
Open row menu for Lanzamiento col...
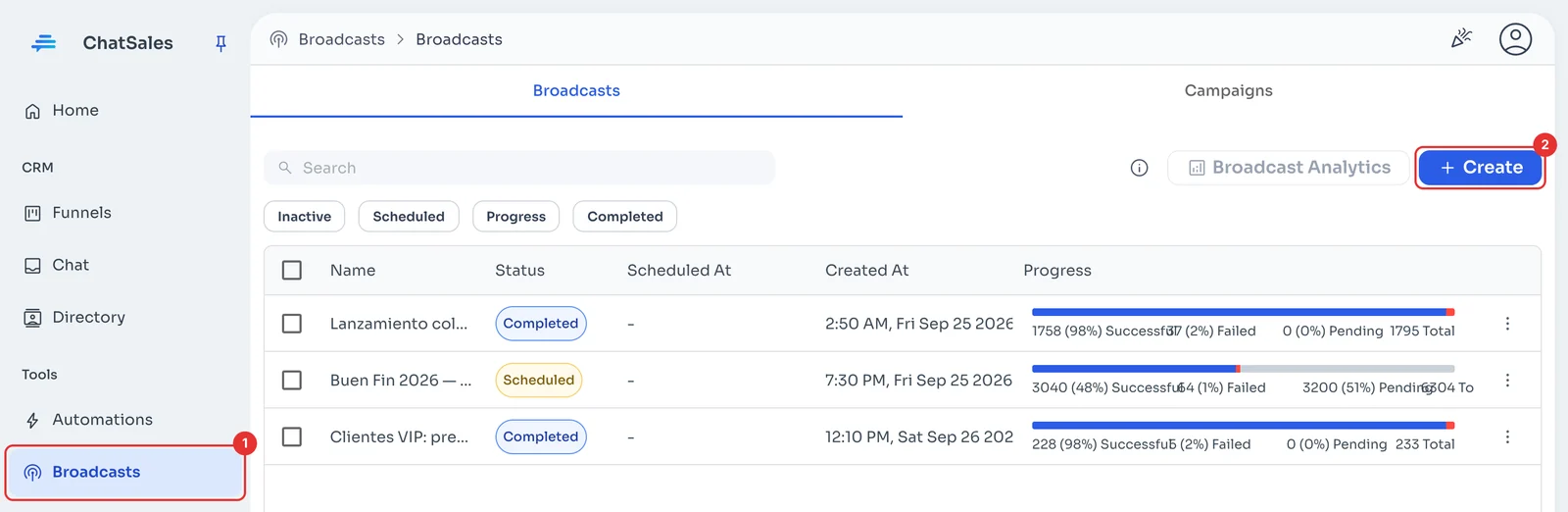(1507, 324)
